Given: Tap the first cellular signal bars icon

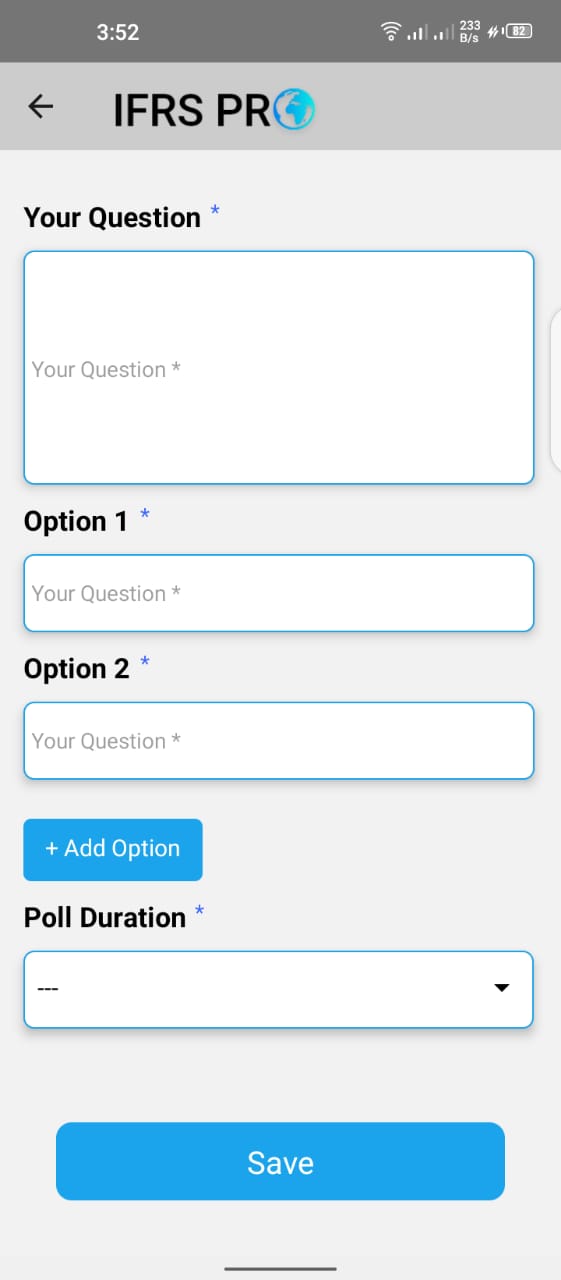Looking at the screenshot, I should click(x=417, y=33).
